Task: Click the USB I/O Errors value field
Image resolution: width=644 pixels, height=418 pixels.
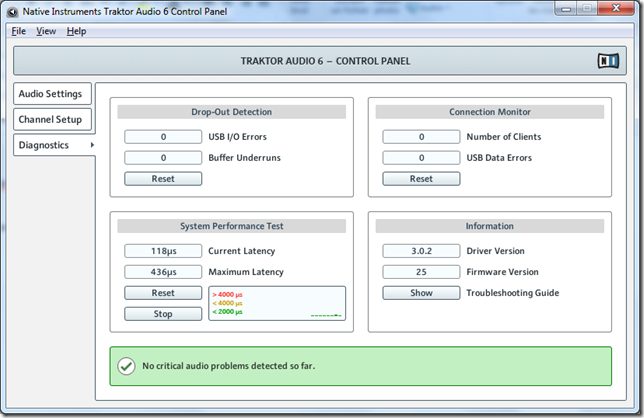Action: [x=163, y=137]
